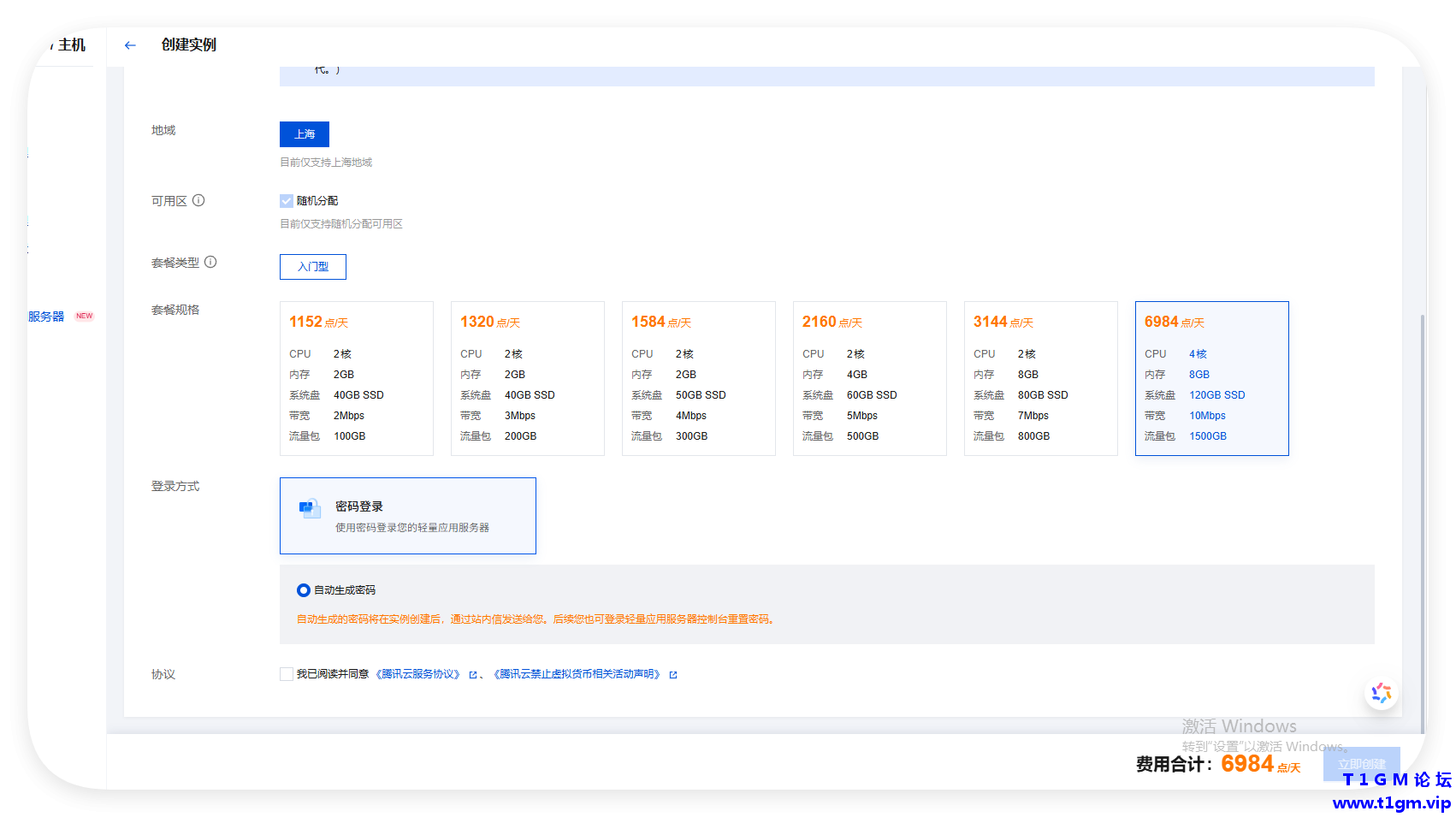Click the NEW badge beside 服务器
The width and height of the screenshot is (1456, 817).
[84, 316]
